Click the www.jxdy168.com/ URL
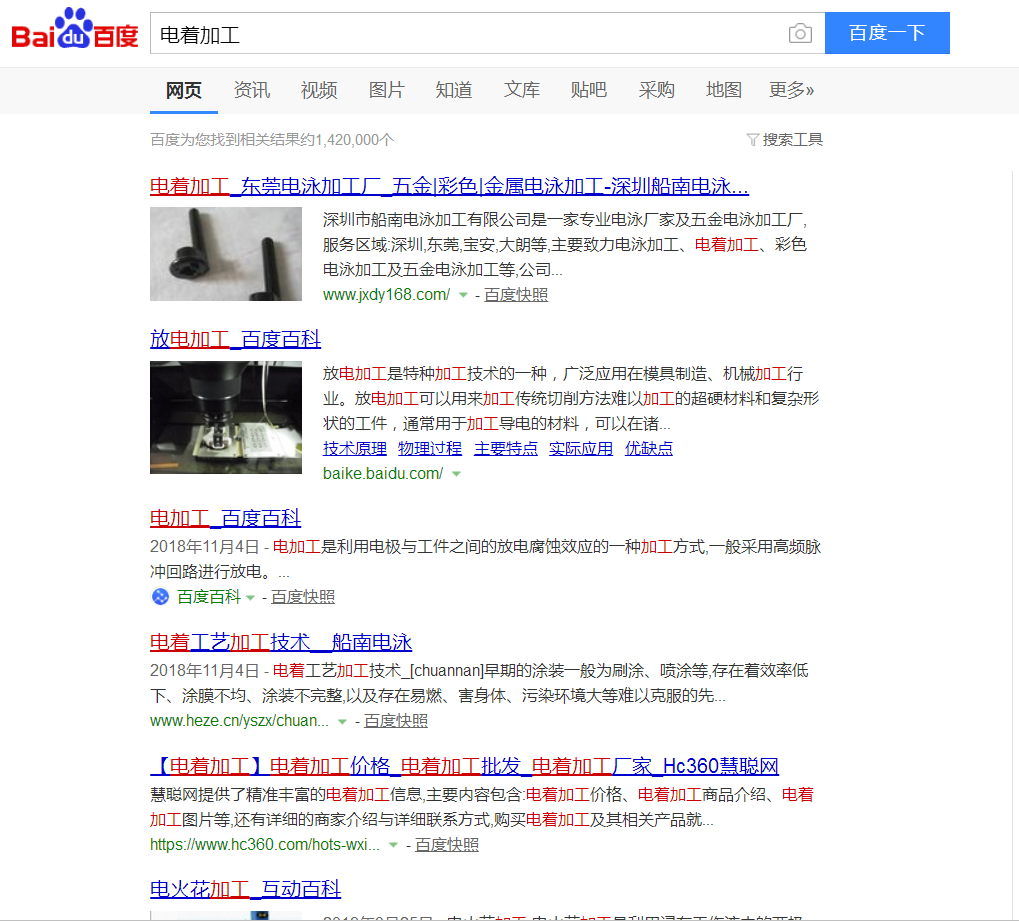Image resolution: width=1019 pixels, height=922 pixels. pos(387,295)
